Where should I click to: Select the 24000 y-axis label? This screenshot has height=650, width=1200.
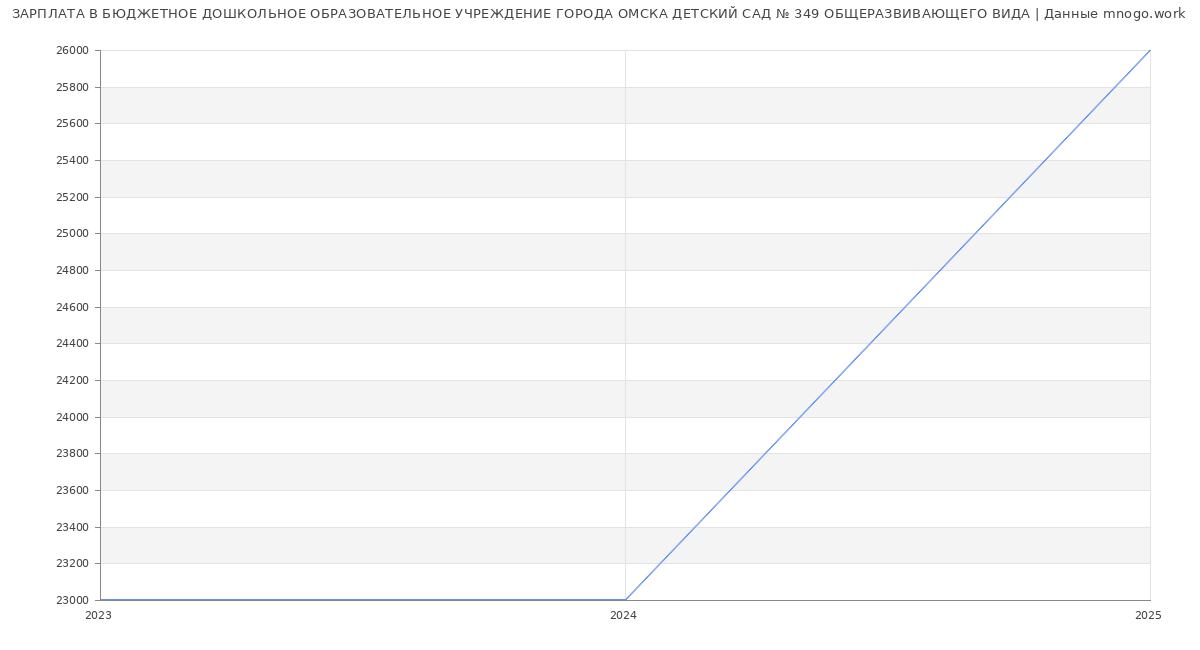click(x=72, y=417)
